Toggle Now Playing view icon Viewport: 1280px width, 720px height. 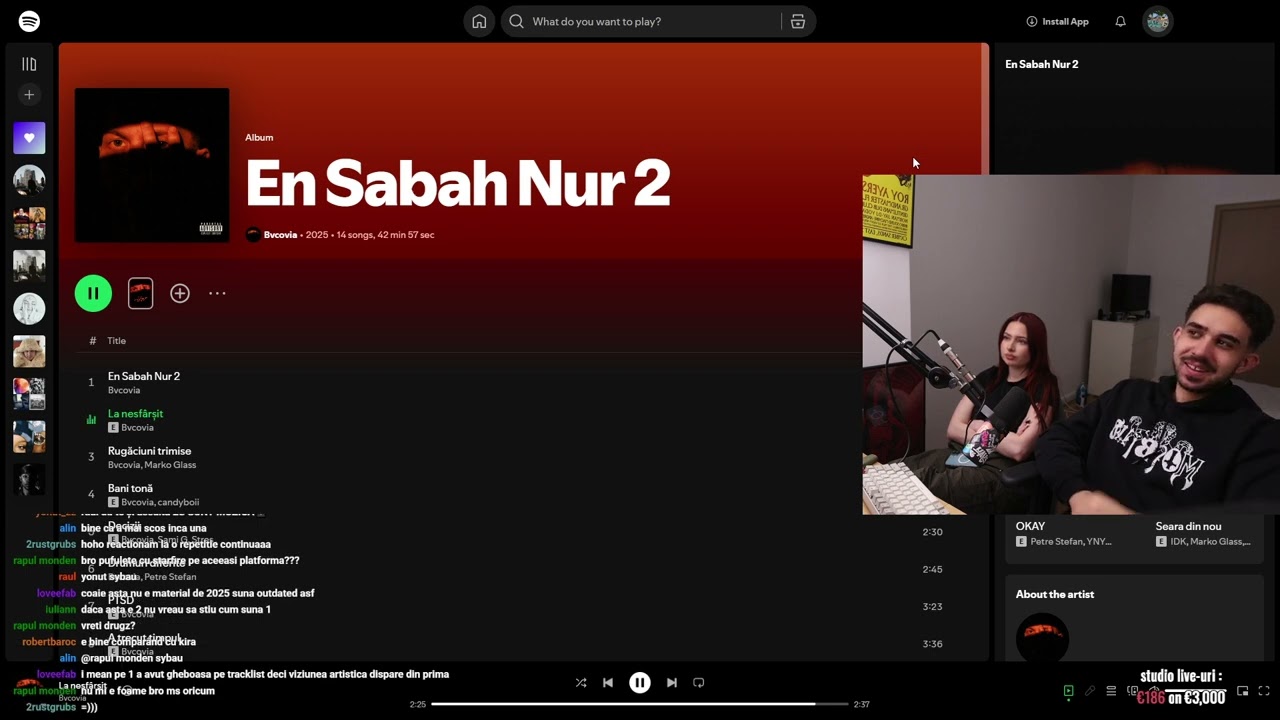coord(1068,691)
